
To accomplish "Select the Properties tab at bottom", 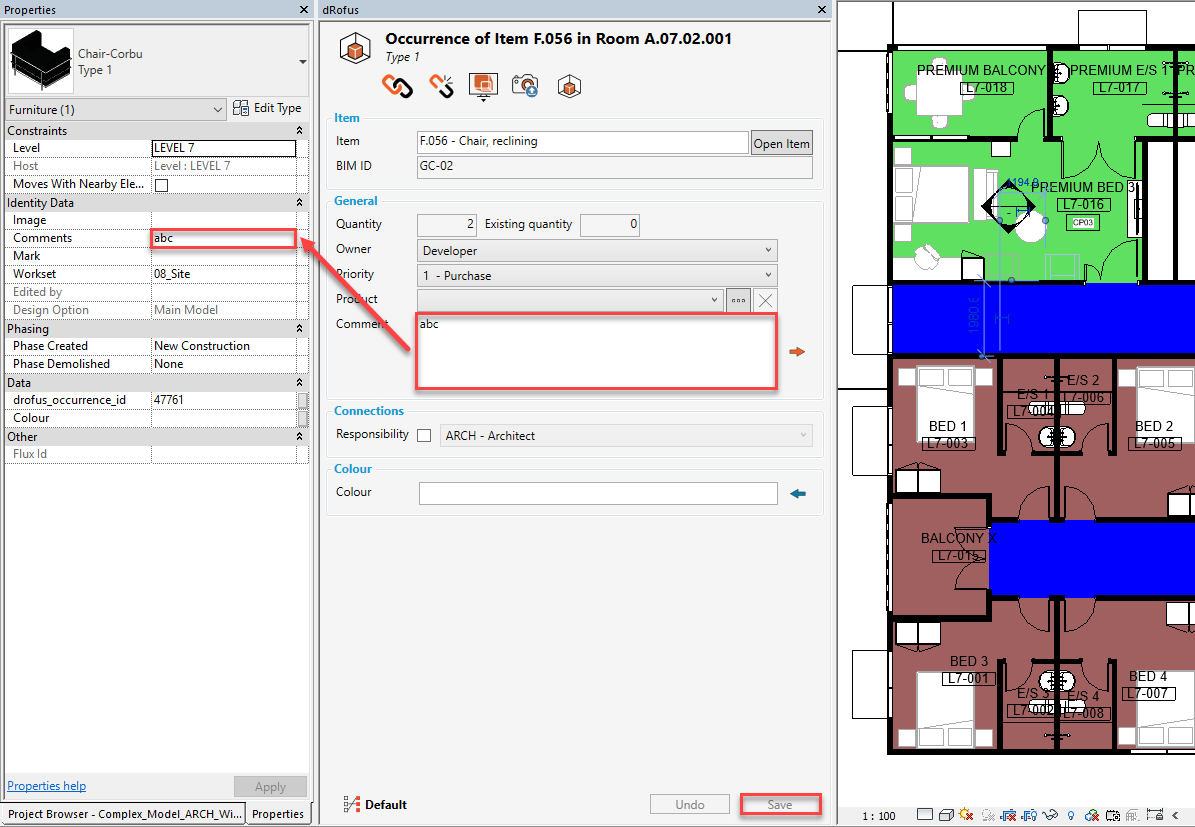I will (278, 814).
